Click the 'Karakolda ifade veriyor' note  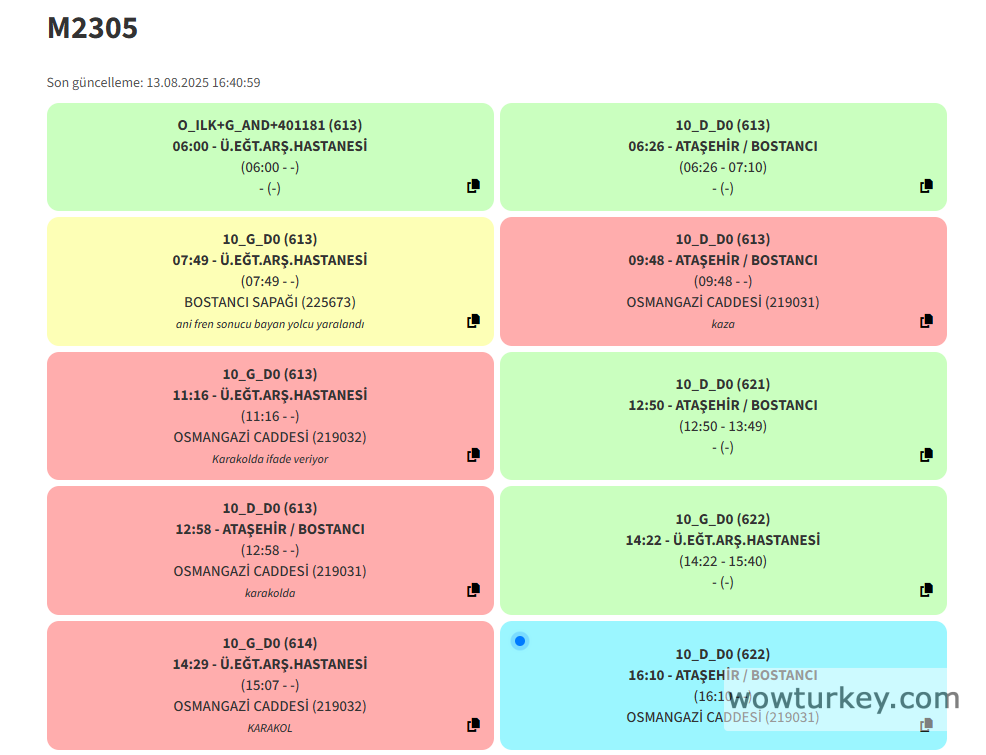pos(270,459)
